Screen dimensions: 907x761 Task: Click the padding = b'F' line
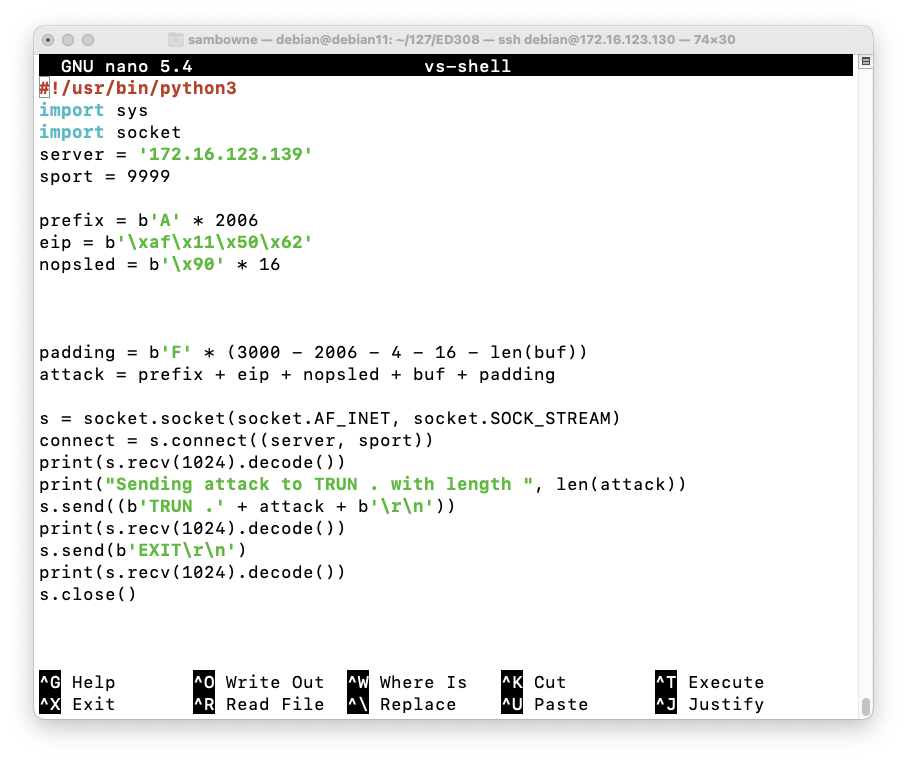(314, 352)
